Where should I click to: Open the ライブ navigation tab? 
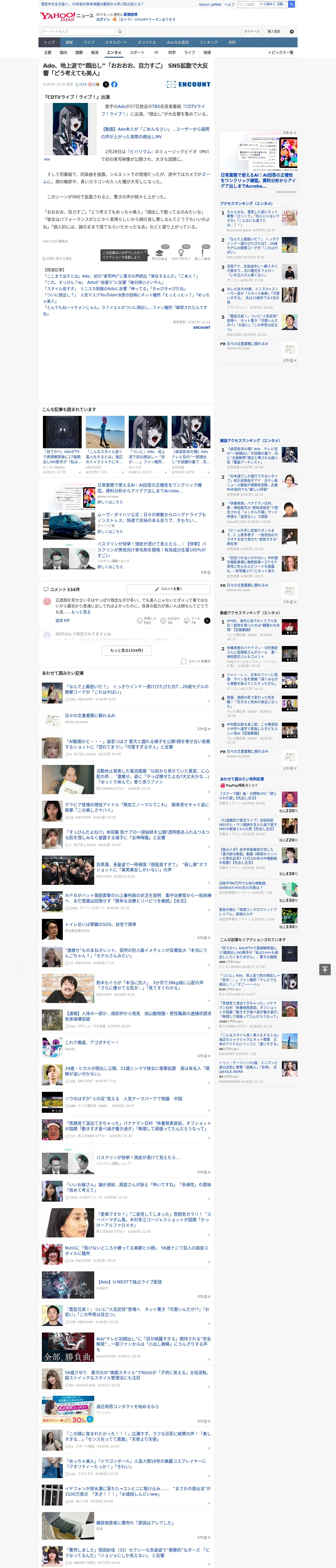click(x=89, y=43)
